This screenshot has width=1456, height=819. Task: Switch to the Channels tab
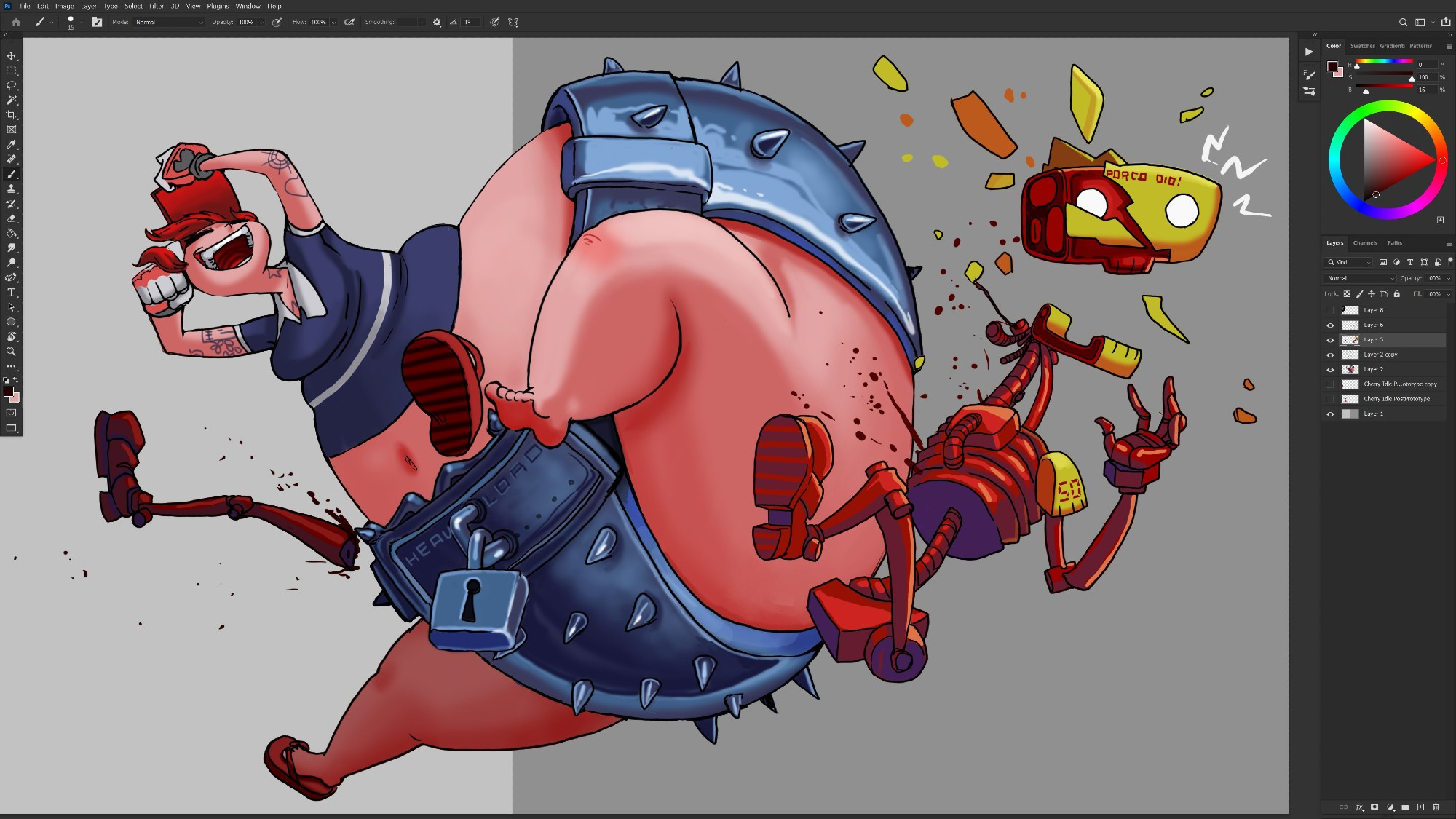click(x=1365, y=243)
